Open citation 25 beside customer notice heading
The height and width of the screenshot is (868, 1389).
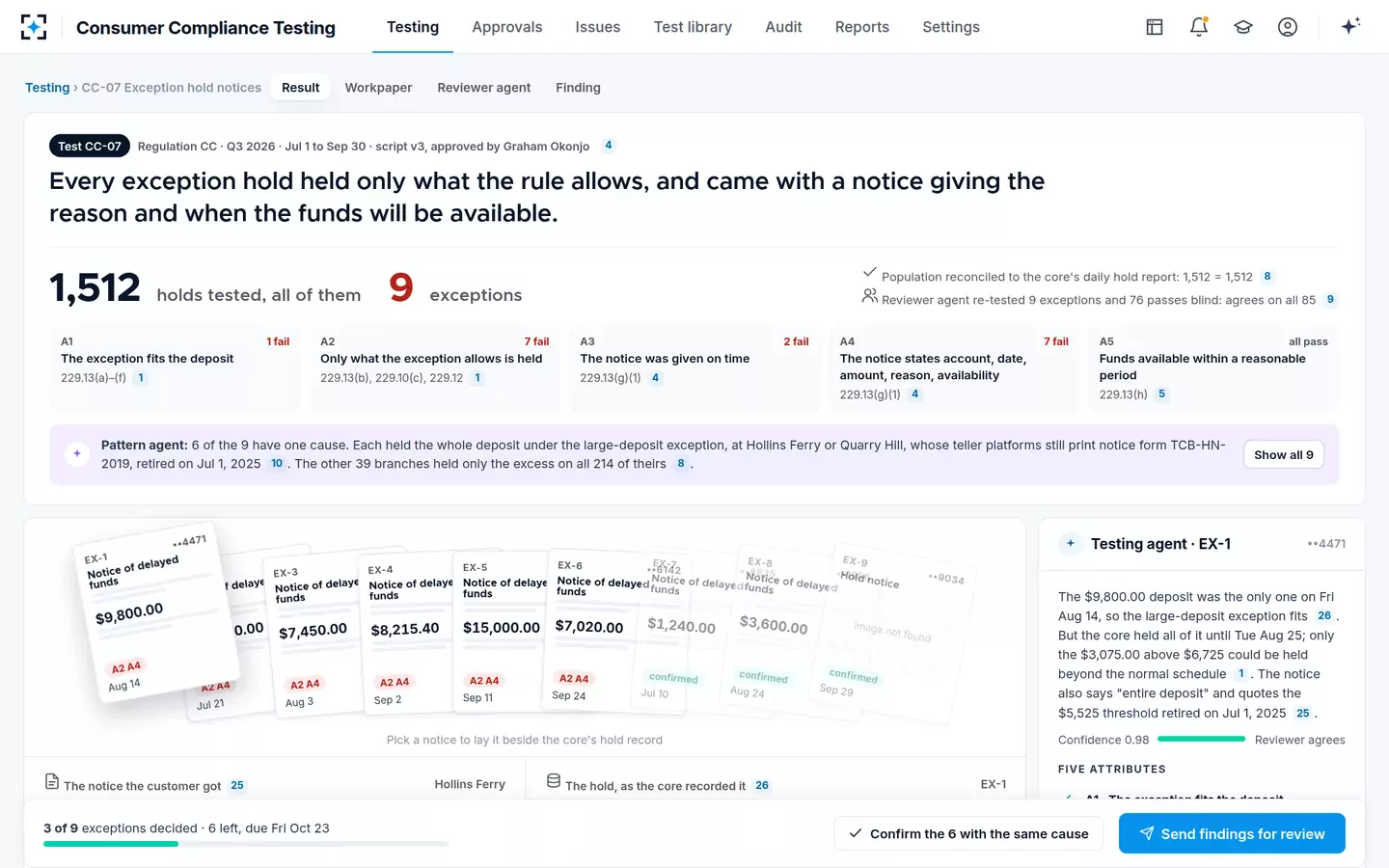point(237,786)
